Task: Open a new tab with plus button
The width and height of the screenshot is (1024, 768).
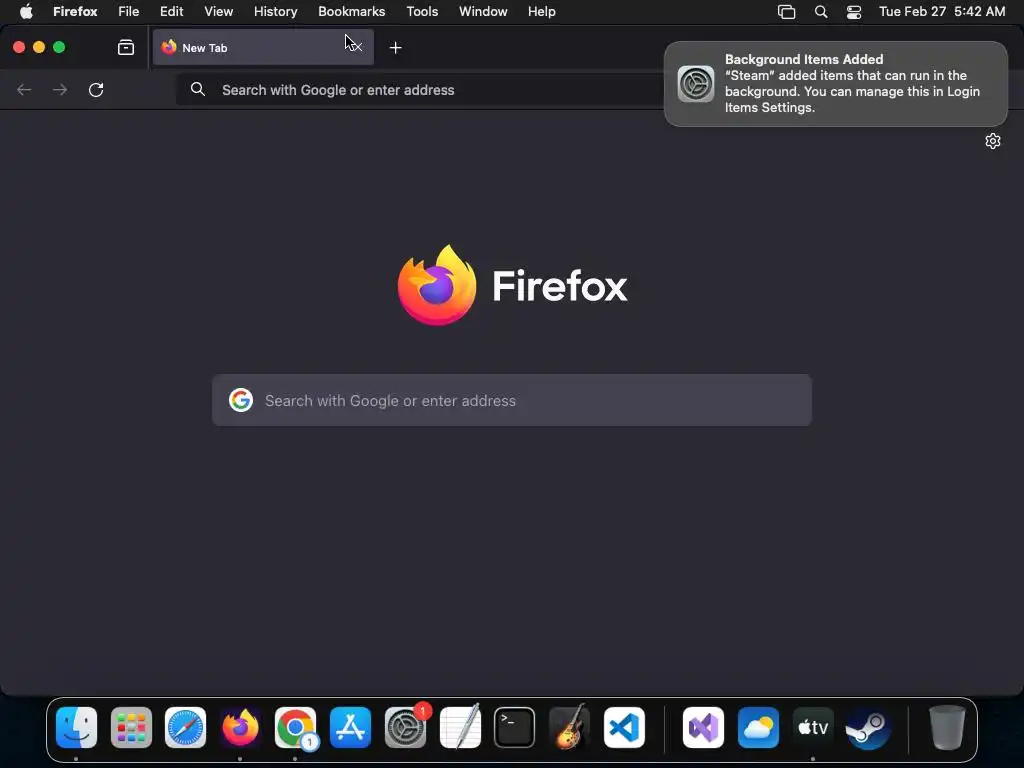Action: click(395, 48)
